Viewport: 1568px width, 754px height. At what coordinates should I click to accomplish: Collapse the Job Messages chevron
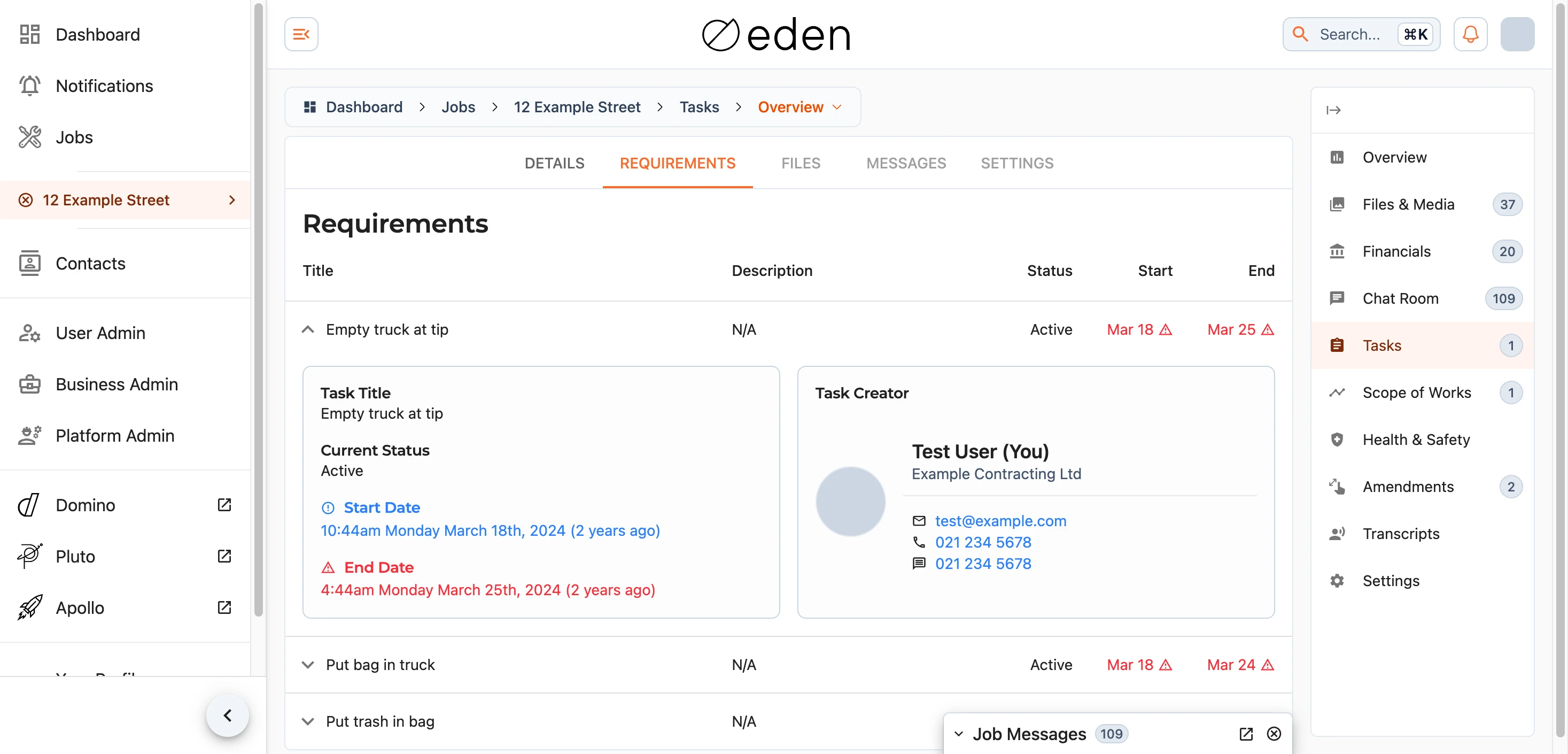click(959, 734)
